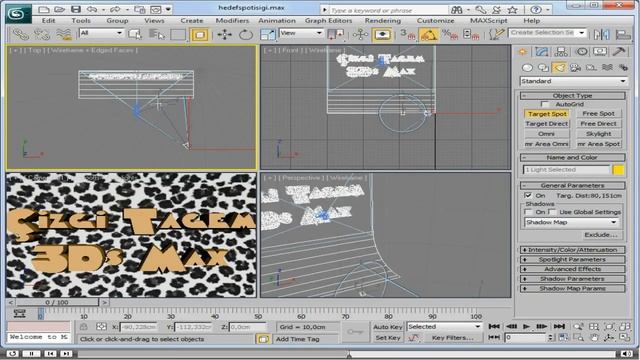Viewport: 640px width, 360px height.
Task: Expand the Shadow Parameters rollout
Action: (x=572, y=279)
